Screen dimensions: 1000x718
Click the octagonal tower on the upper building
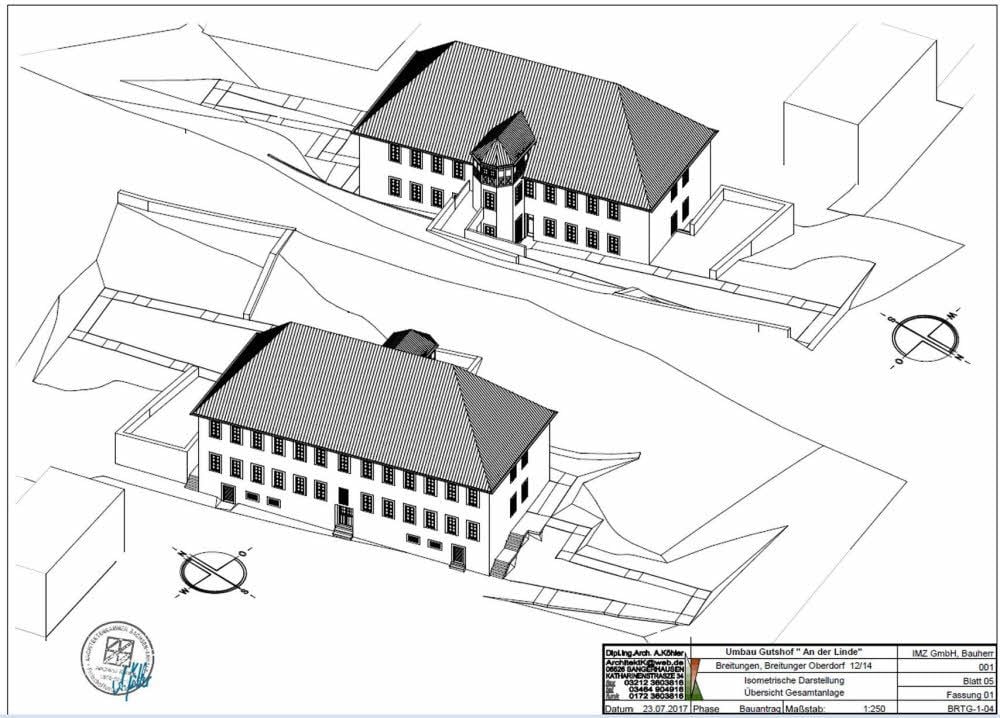pos(502,177)
